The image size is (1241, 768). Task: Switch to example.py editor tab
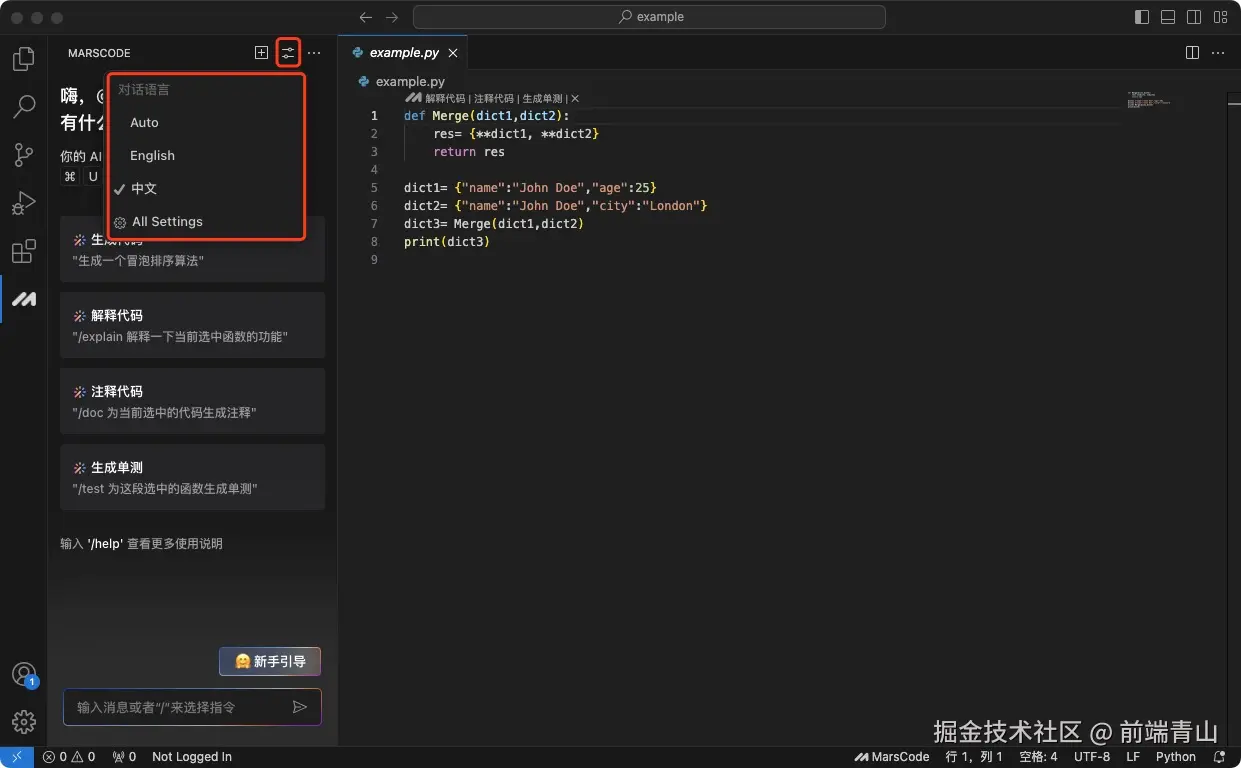pos(404,53)
